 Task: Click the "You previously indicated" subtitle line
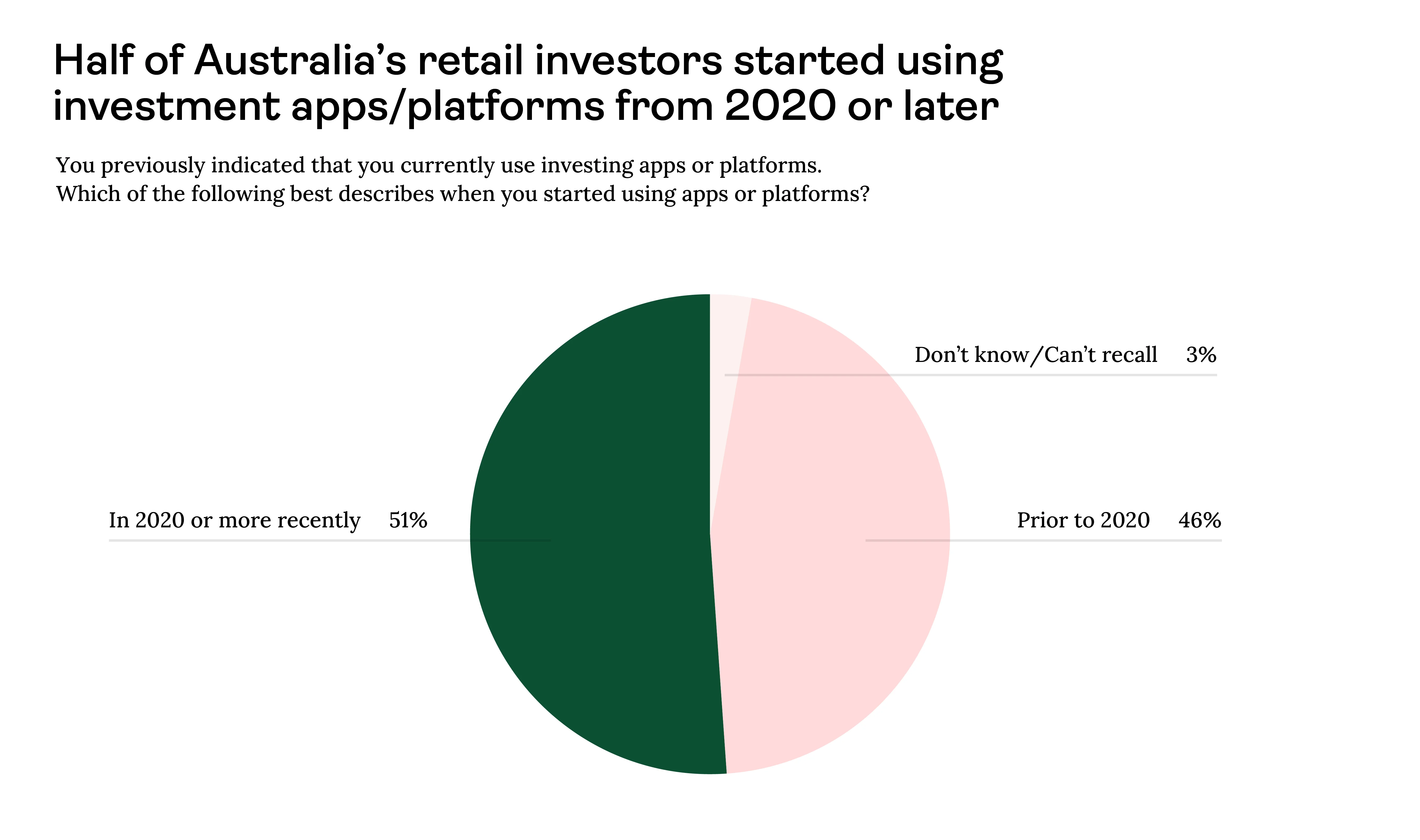click(x=439, y=165)
